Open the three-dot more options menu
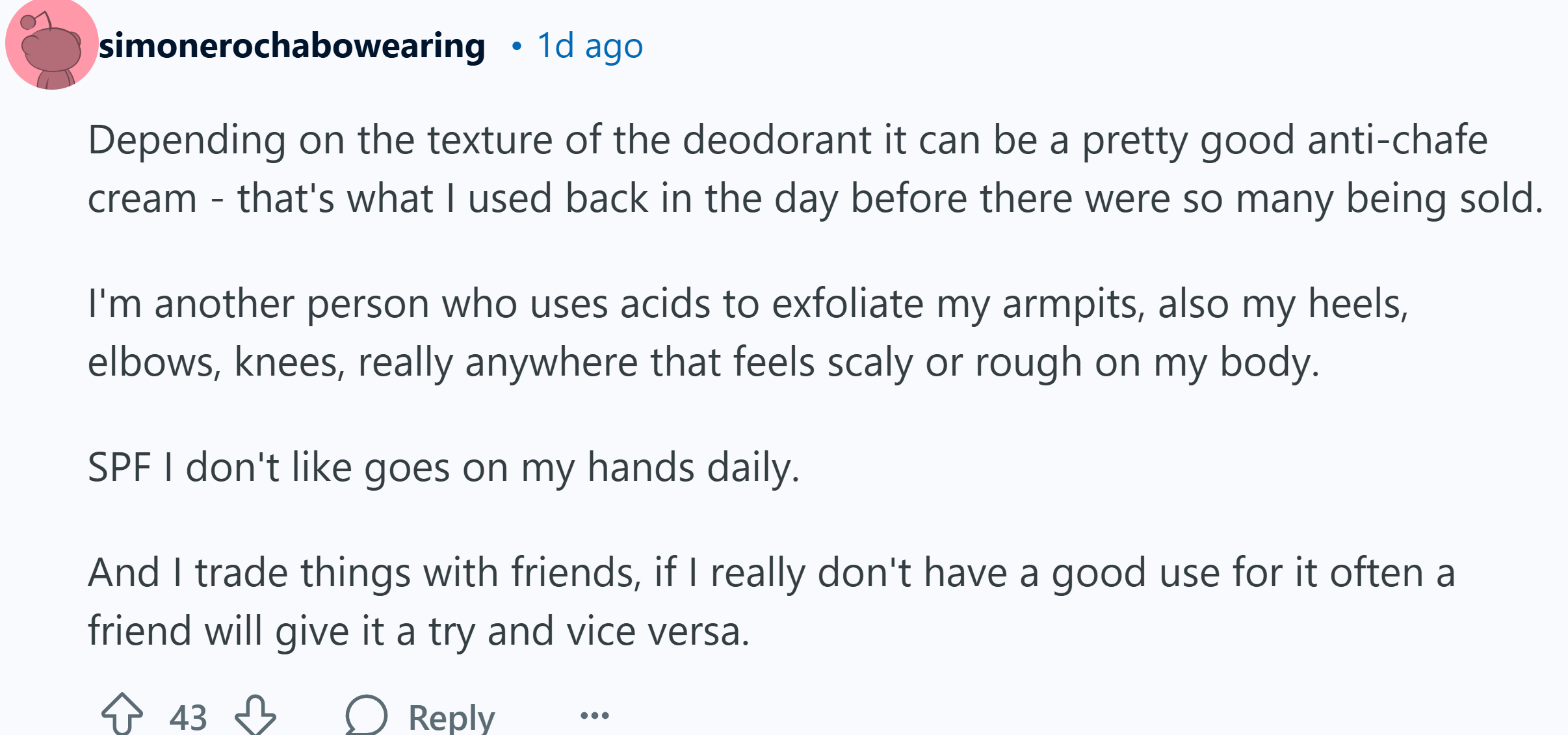This screenshot has width=1568, height=735. pos(594,716)
